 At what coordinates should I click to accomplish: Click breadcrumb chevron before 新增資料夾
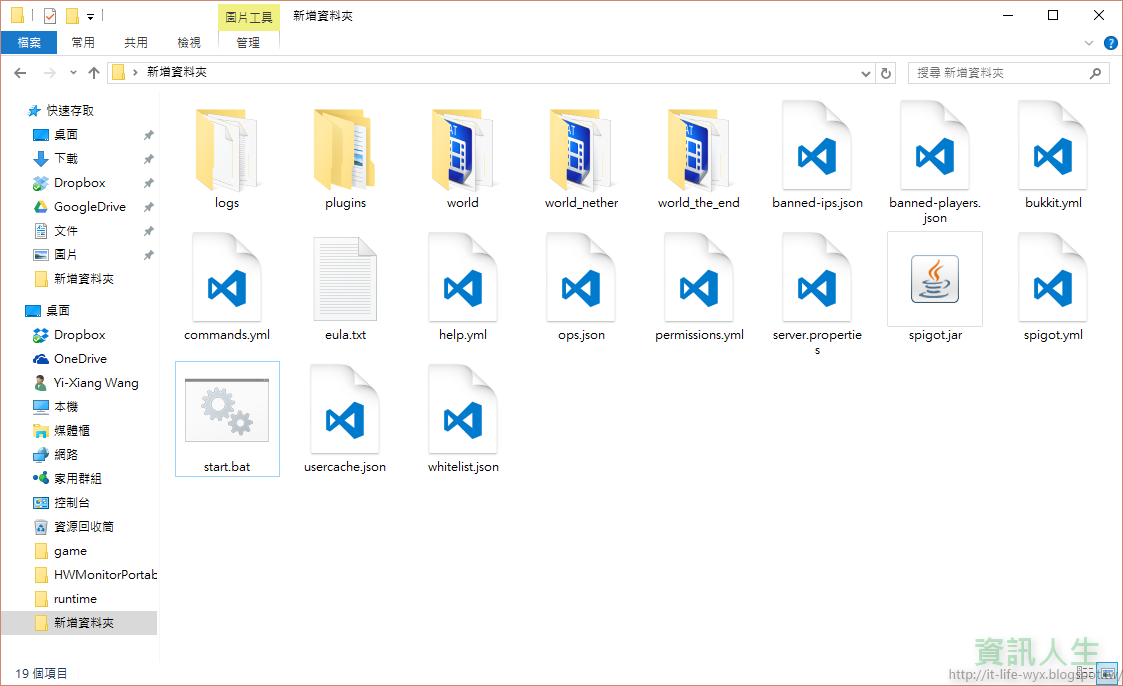135,72
